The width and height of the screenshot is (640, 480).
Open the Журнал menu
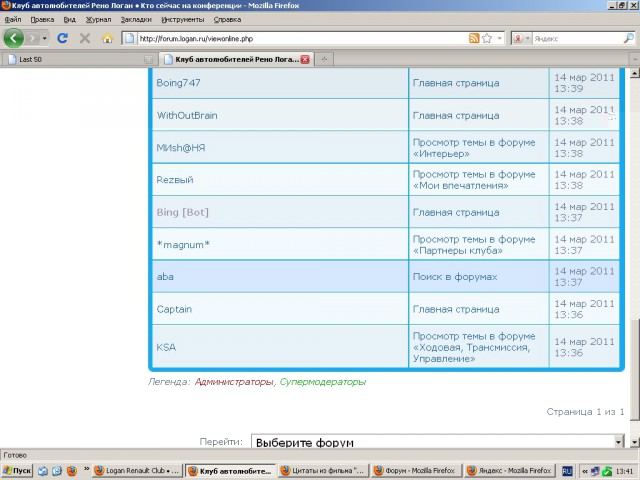(98, 20)
